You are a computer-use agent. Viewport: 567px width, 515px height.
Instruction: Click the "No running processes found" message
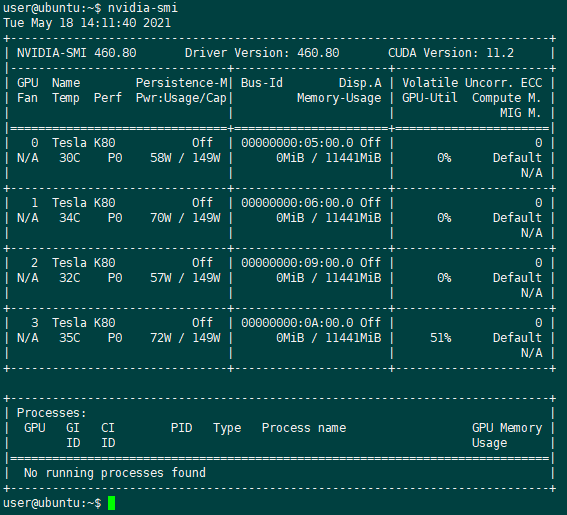pyautogui.click(x=115, y=473)
